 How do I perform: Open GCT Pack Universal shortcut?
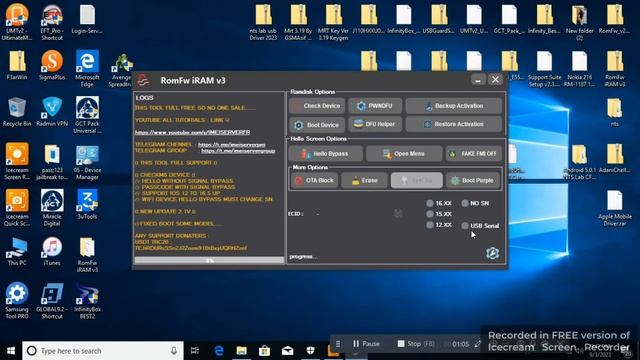87,115
